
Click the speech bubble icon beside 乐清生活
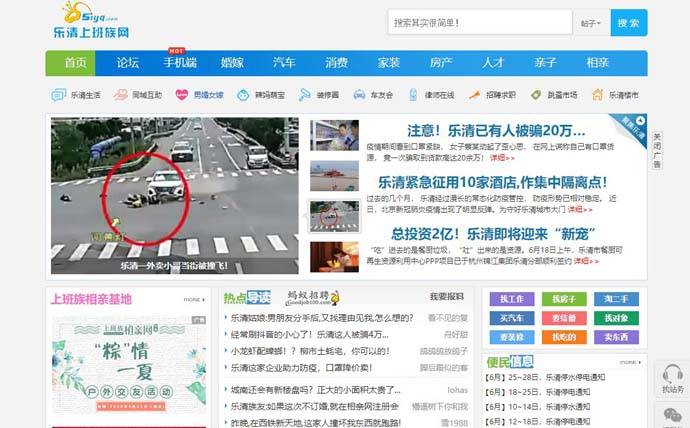coord(59,95)
